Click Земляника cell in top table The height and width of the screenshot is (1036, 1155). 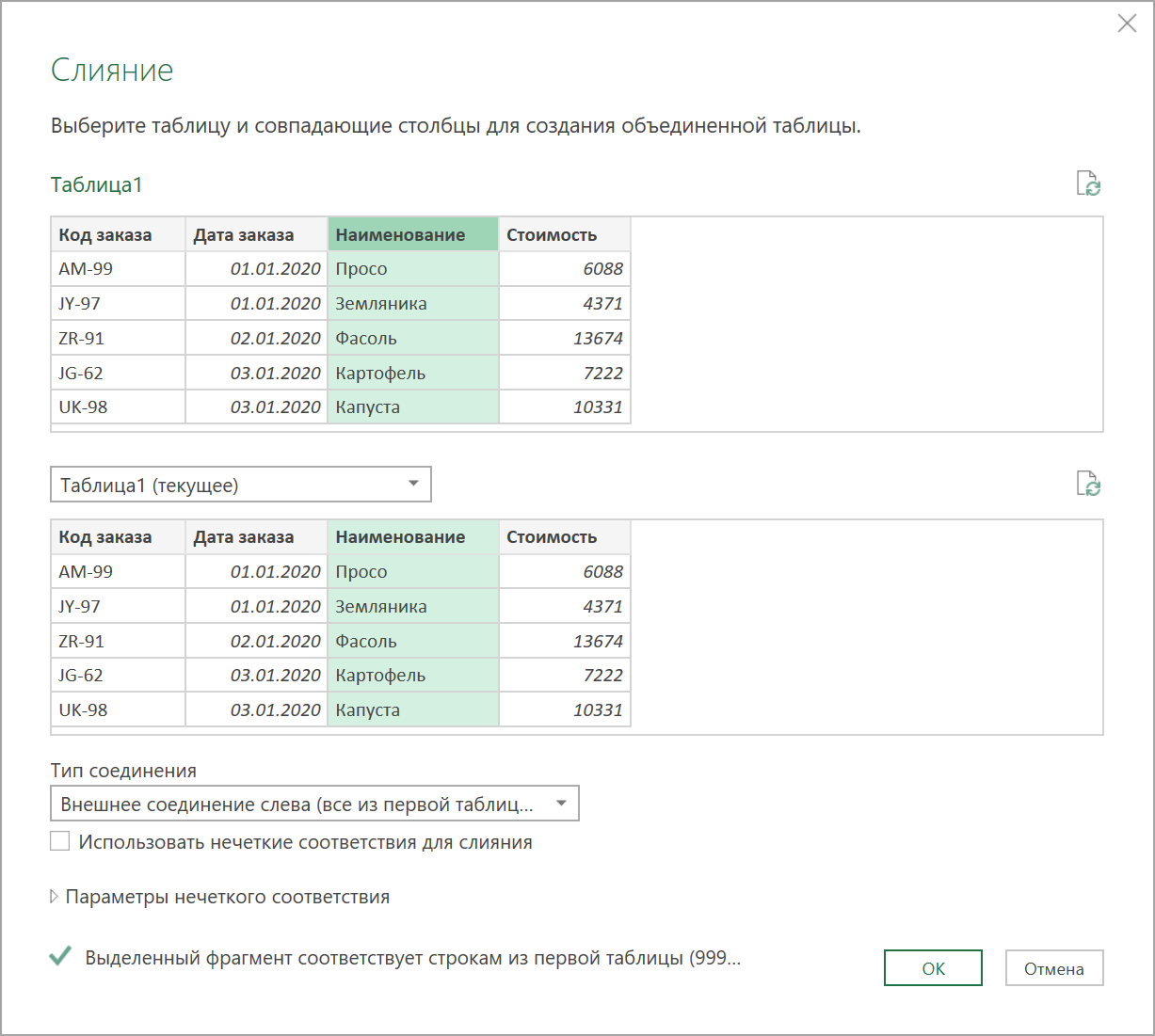pos(413,304)
